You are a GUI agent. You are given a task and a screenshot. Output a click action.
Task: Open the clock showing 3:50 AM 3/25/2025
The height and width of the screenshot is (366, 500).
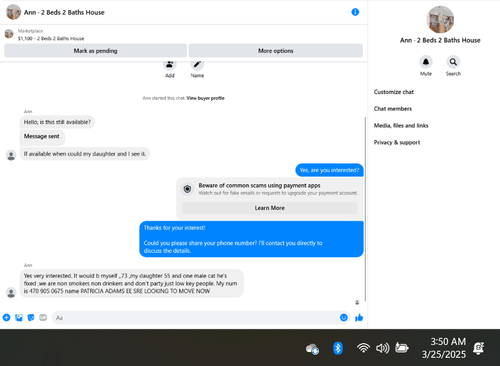coord(444,348)
